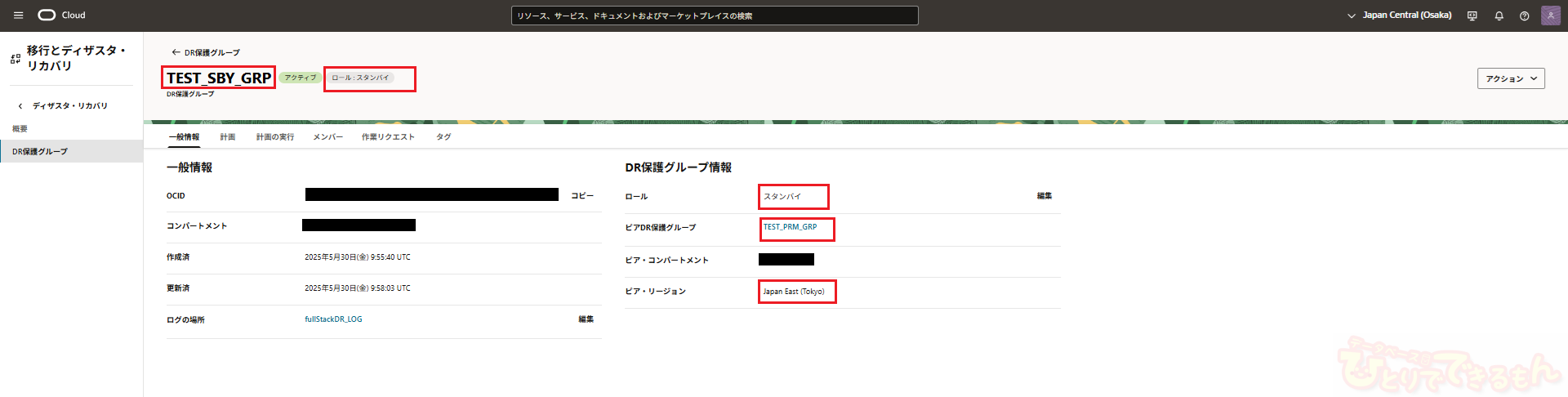1568x397 pixels.
Task: Click the 移行とディザスタ・リカバリ service icon
Action: (15, 59)
